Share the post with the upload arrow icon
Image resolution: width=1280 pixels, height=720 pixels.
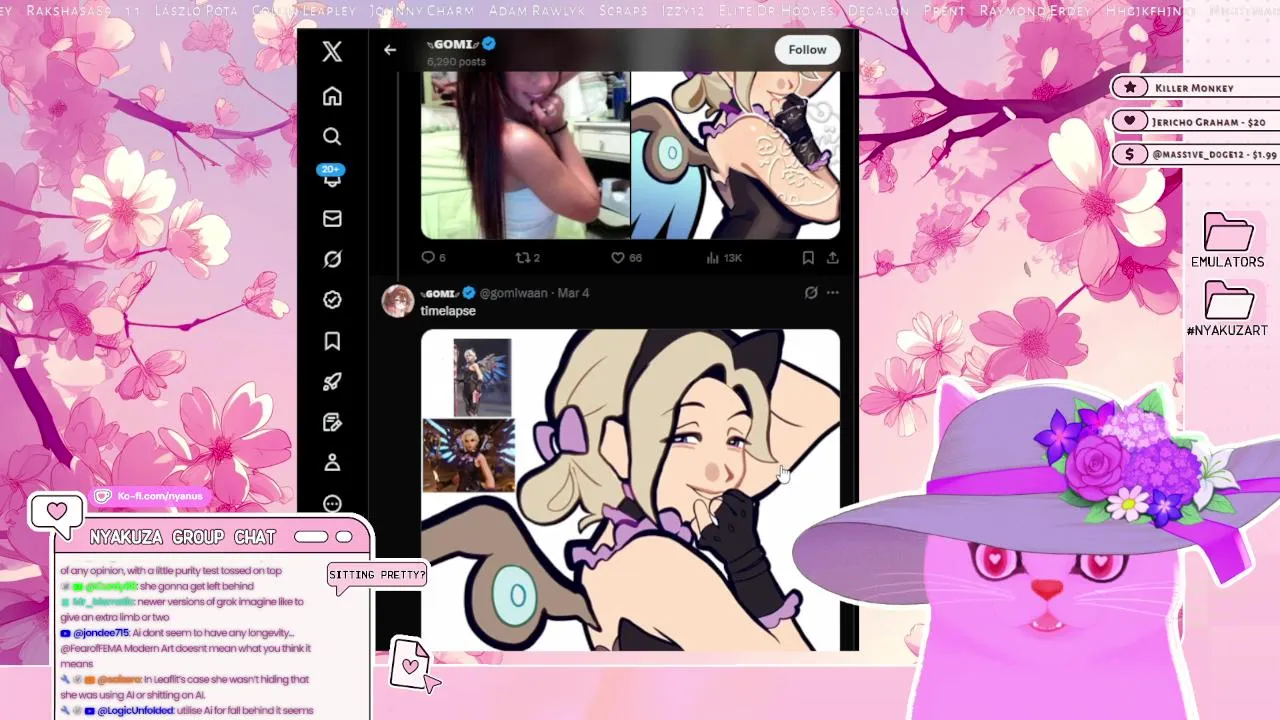click(832, 257)
